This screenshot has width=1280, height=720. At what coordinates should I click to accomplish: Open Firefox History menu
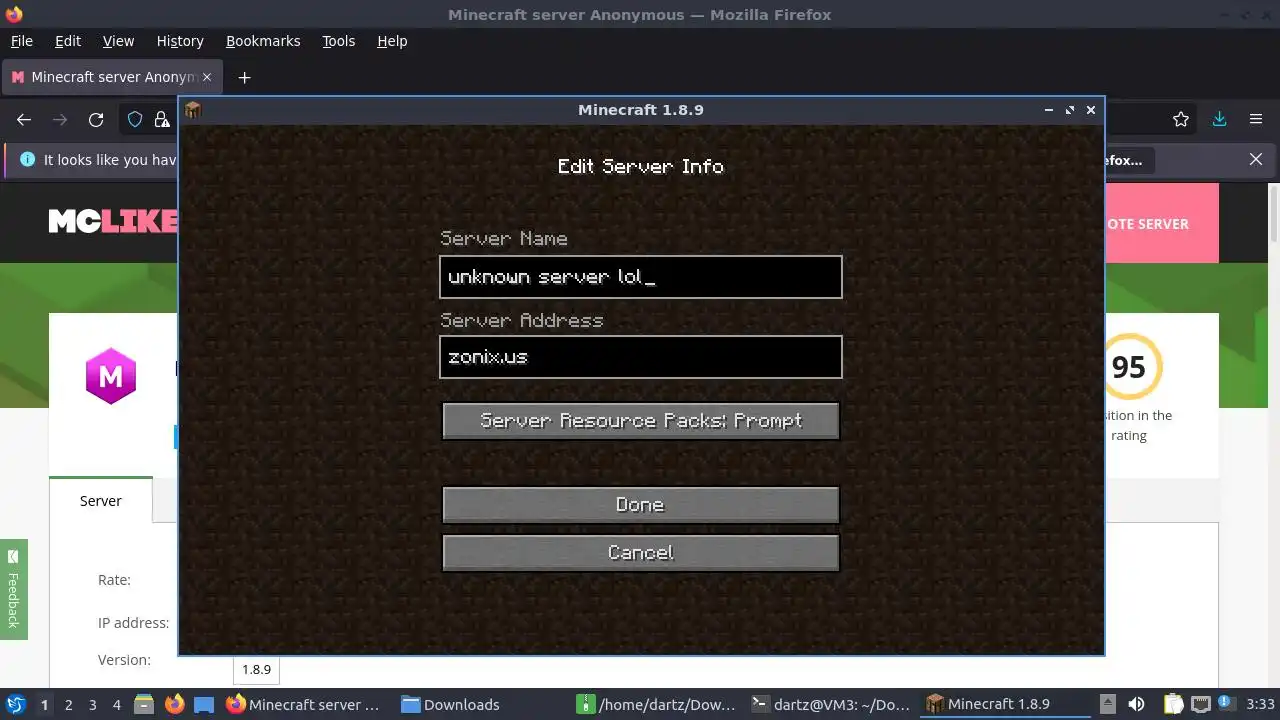[180, 41]
